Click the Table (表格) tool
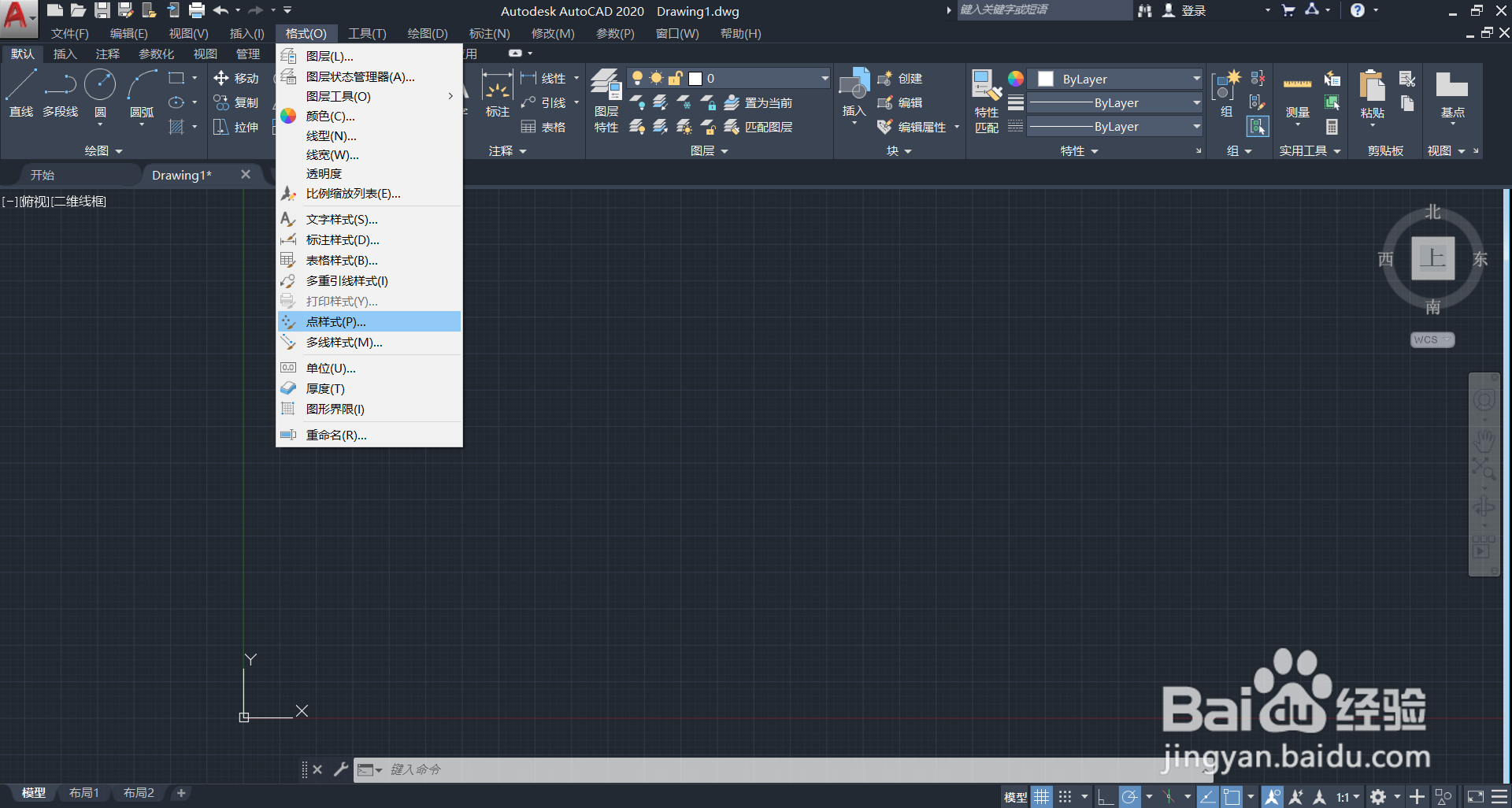The height and width of the screenshot is (808, 1512). [543, 127]
